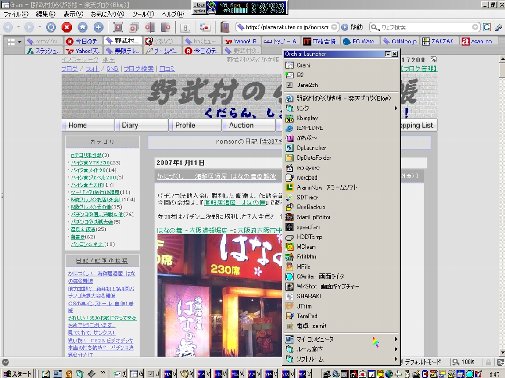Open the 表示 menu
The image size is (505, 378).
pyautogui.click(x=73, y=14)
